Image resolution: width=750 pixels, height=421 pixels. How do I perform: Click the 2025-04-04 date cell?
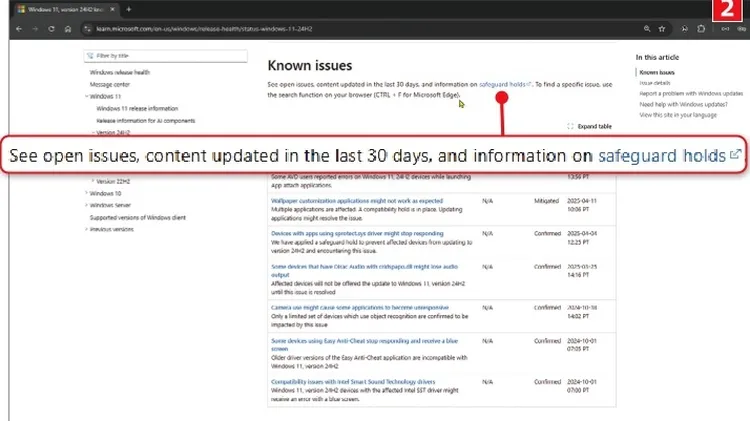tap(582, 238)
